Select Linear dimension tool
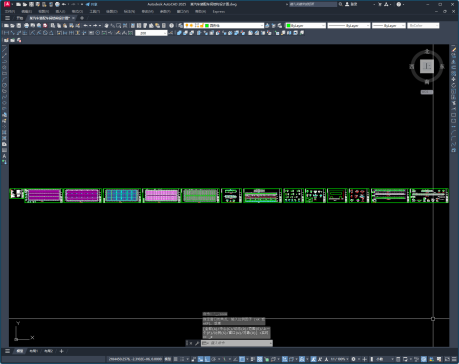This screenshot has width=459, height=364. (x=6, y=33)
